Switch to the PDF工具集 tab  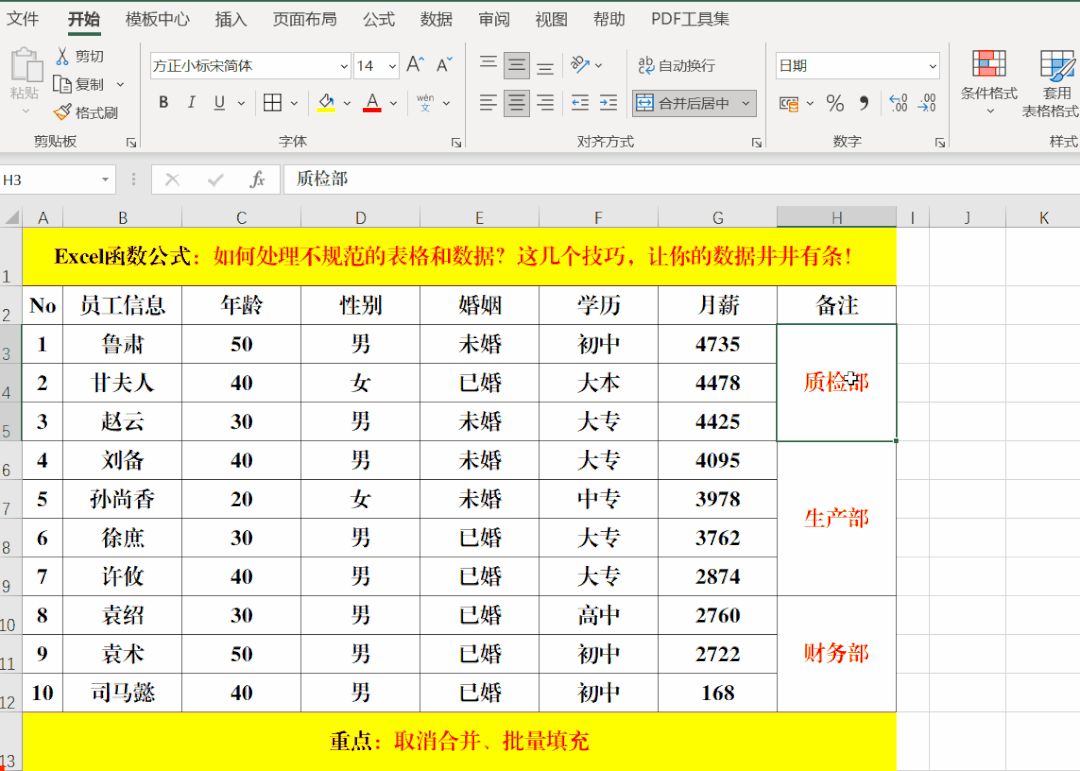click(x=690, y=19)
